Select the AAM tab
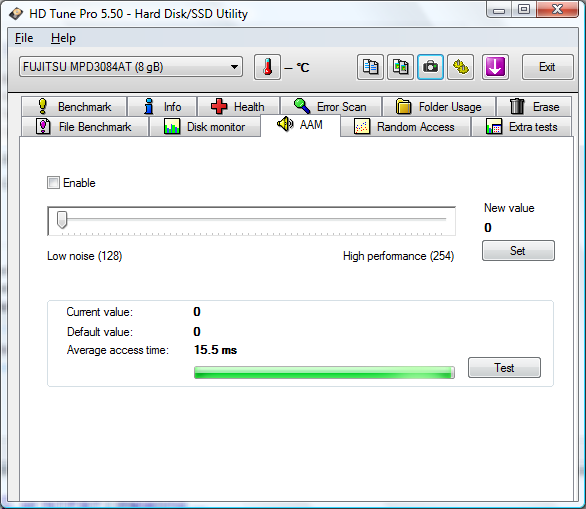 300,125
